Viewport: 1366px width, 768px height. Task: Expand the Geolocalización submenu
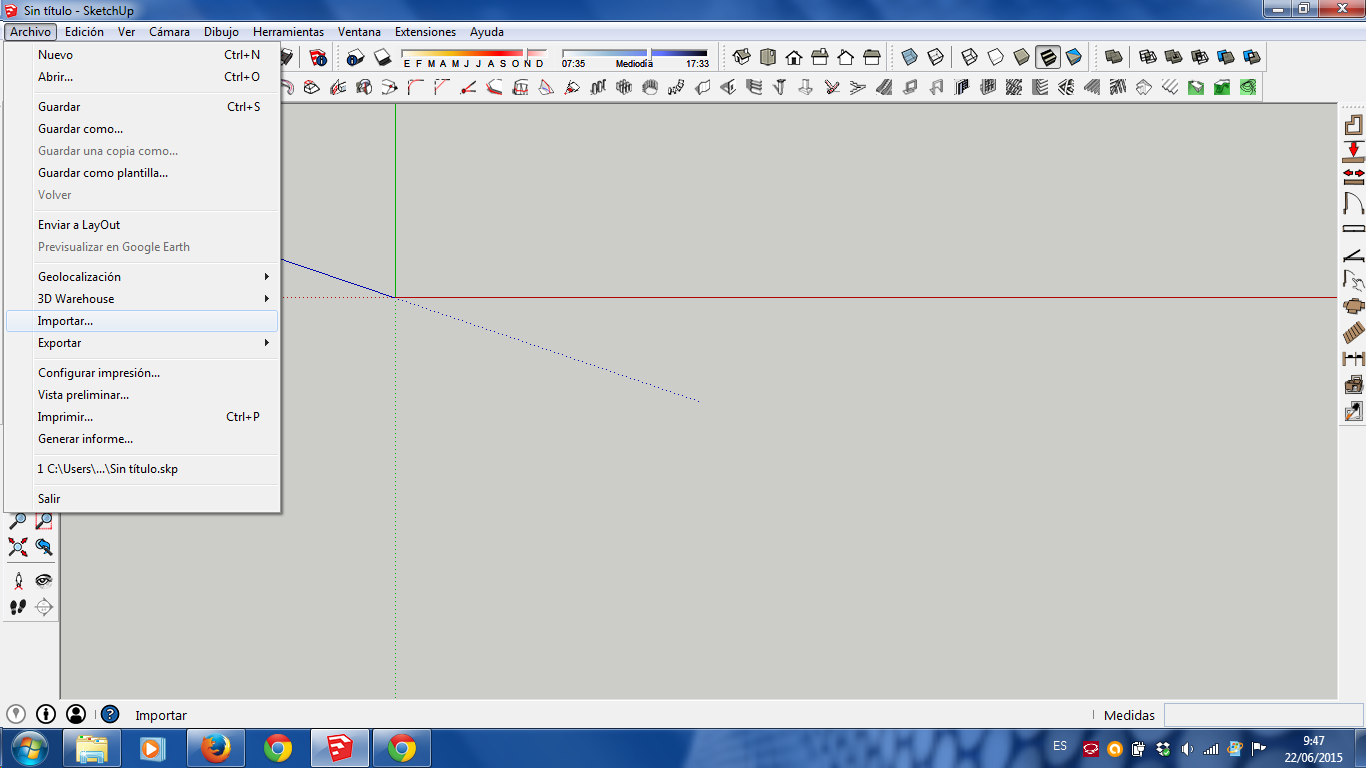click(142, 277)
